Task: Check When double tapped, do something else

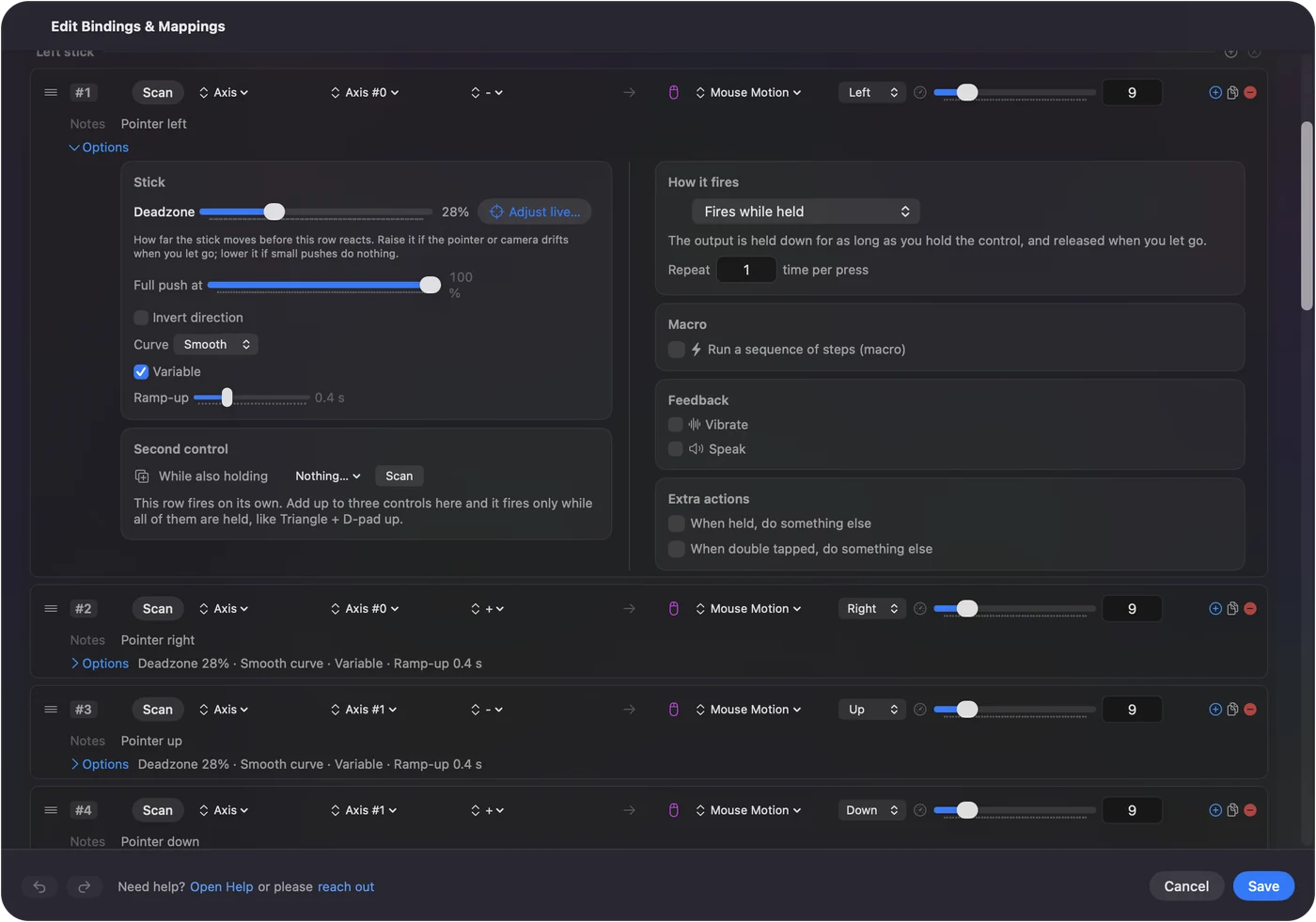Action: click(676, 548)
